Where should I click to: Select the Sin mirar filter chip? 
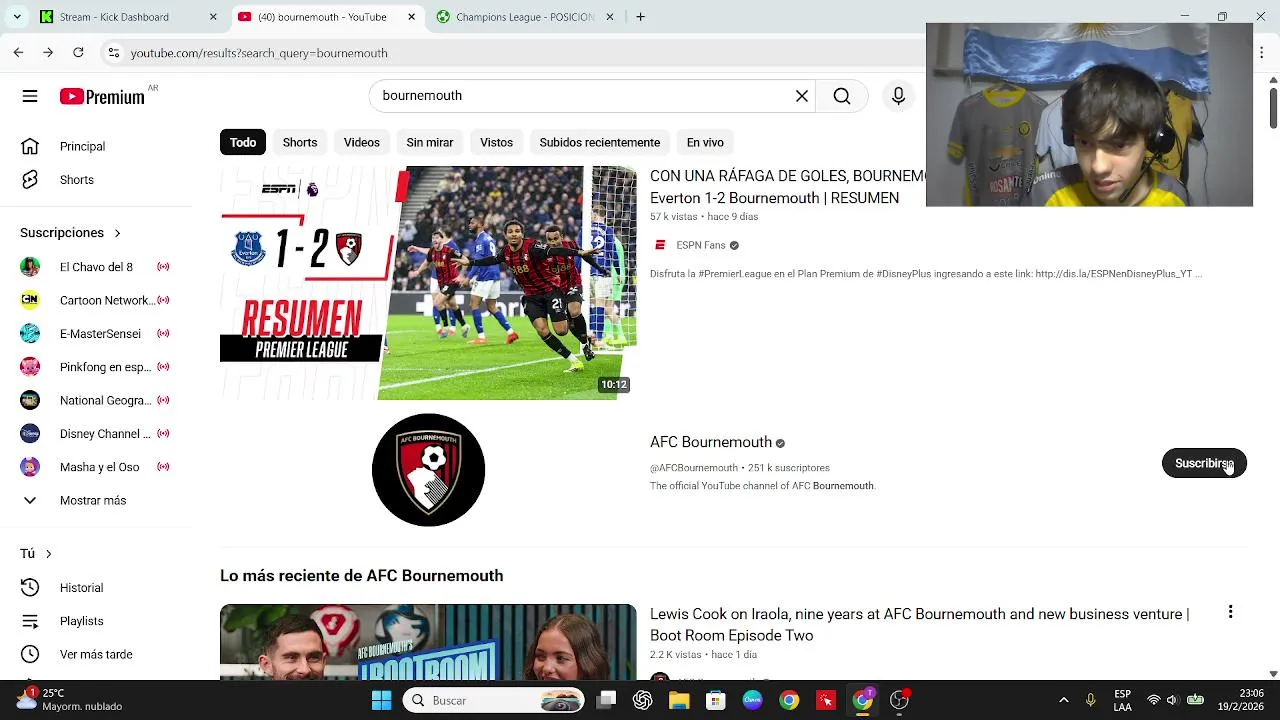430,142
